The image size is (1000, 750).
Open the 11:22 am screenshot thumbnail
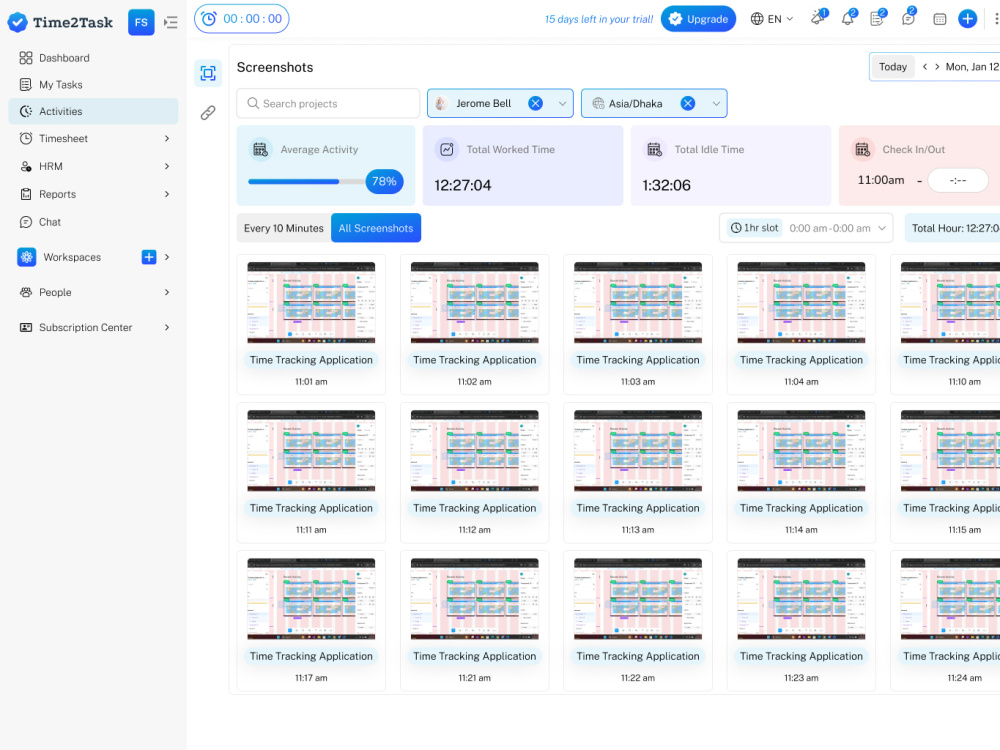pos(638,598)
